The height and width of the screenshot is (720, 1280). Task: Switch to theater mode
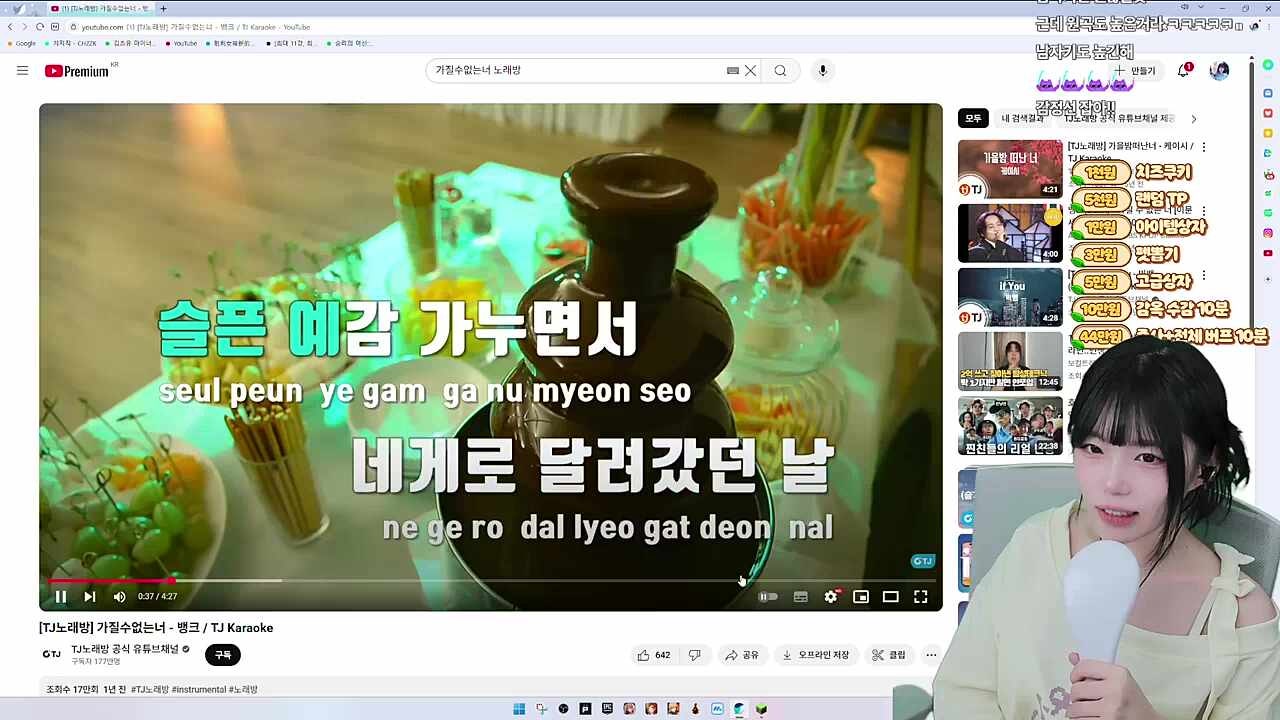click(890, 596)
